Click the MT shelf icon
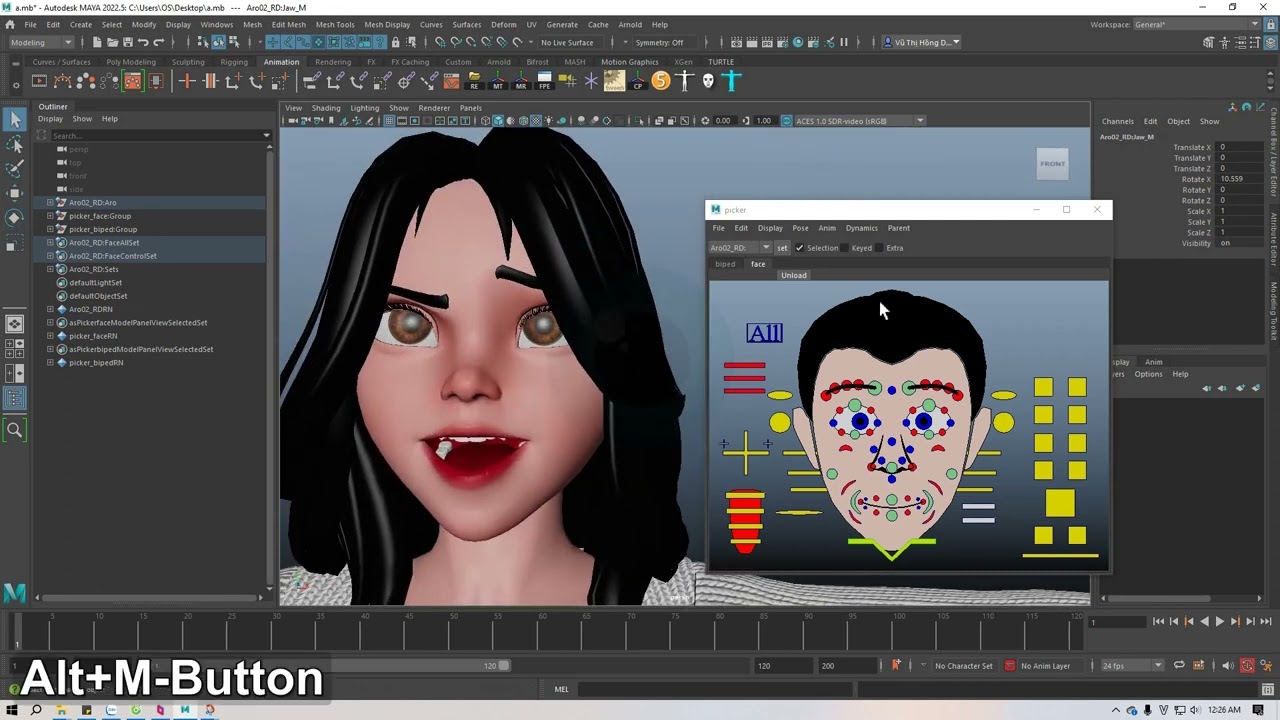This screenshot has width=1280, height=720. click(x=497, y=81)
